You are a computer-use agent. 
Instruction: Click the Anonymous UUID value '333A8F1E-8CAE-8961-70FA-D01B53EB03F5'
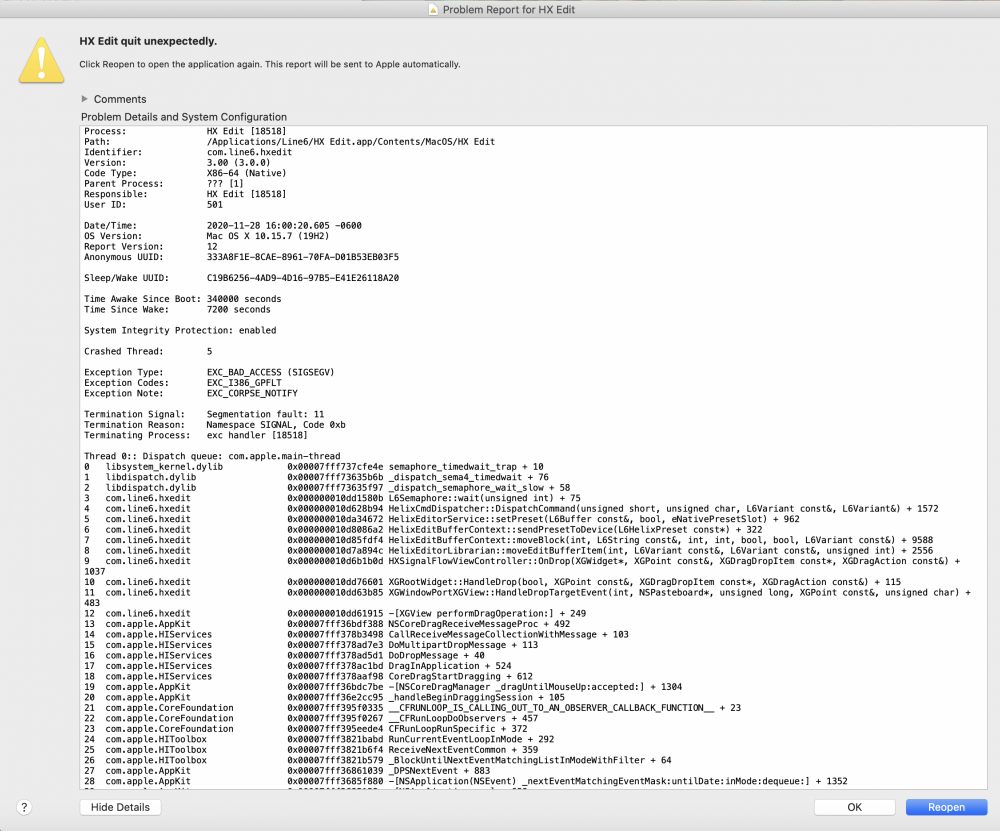(x=303, y=257)
